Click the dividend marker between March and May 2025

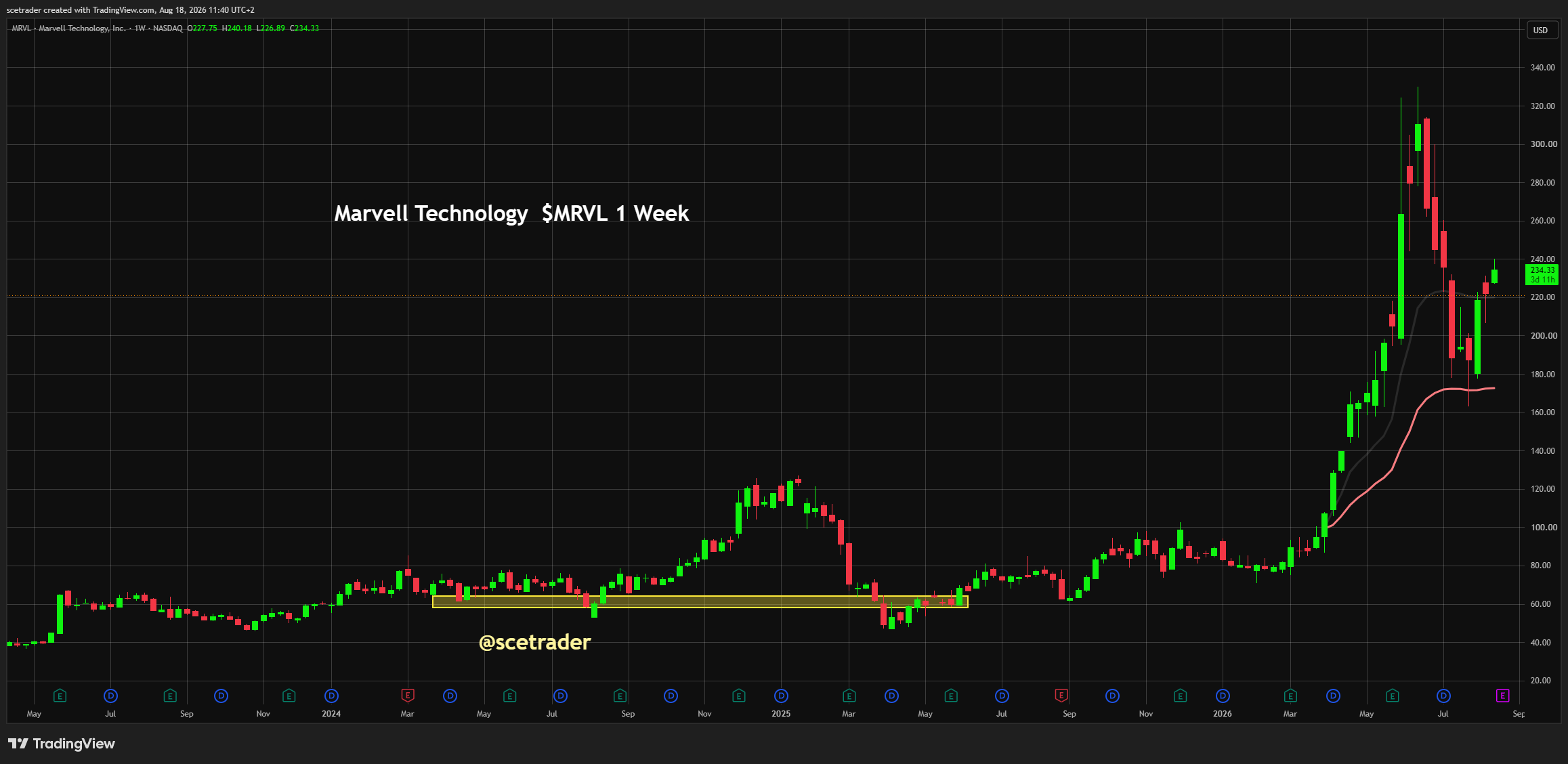click(891, 696)
